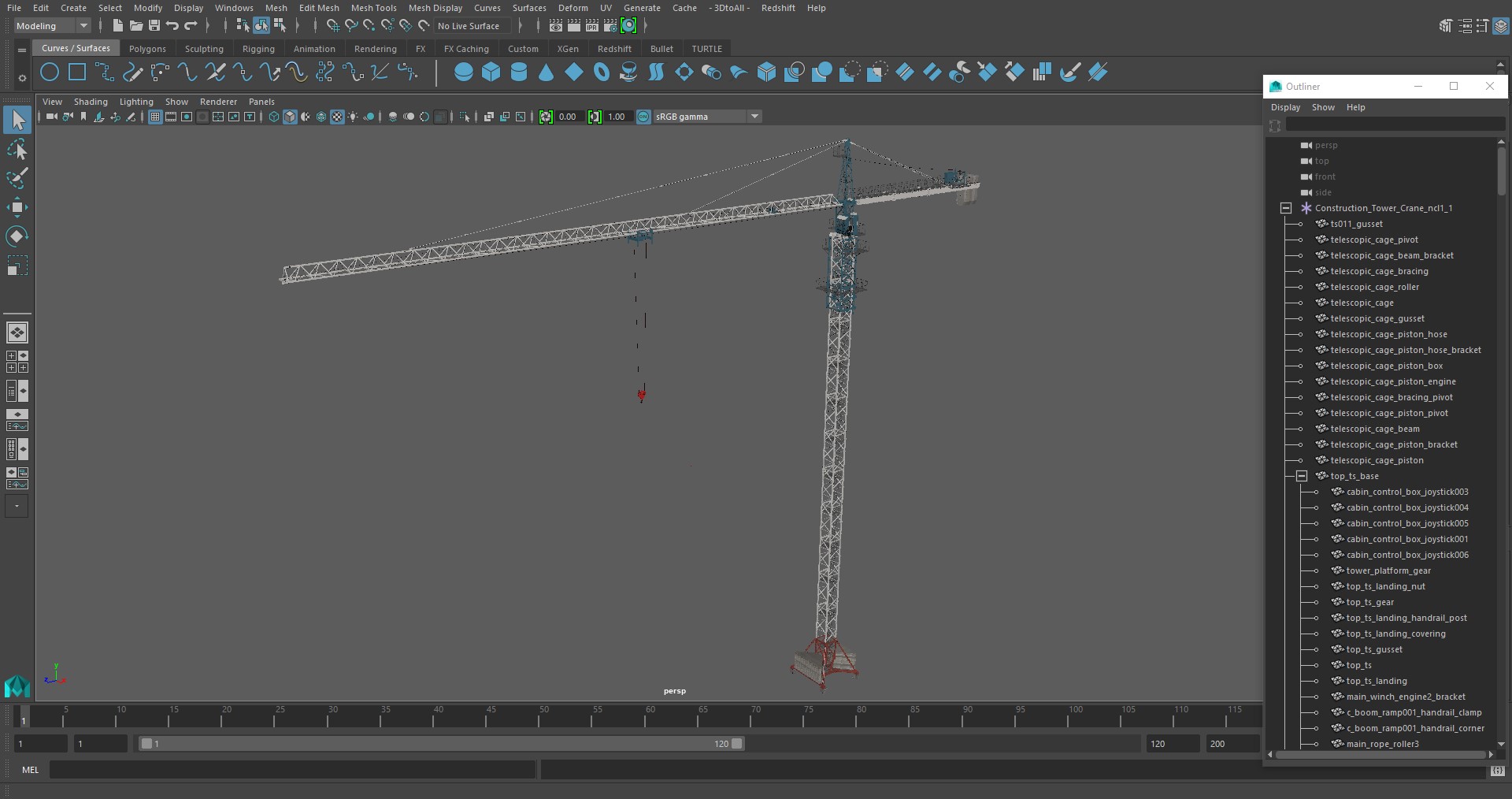Image resolution: width=1512 pixels, height=799 pixels.
Task: Switch to the Polygons shelf tab
Action: (x=147, y=49)
